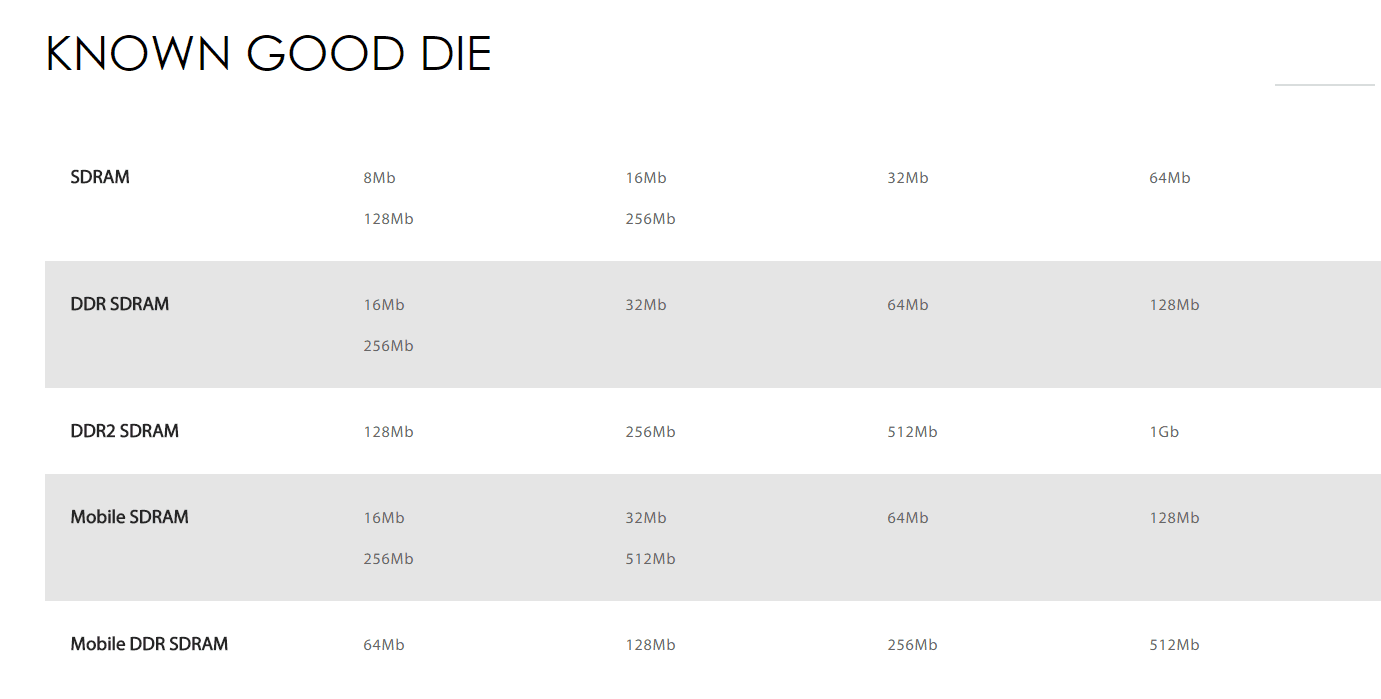Click the Known Good Die page heading
Image resolution: width=1381 pixels, height=699 pixels.
[x=268, y=54]
